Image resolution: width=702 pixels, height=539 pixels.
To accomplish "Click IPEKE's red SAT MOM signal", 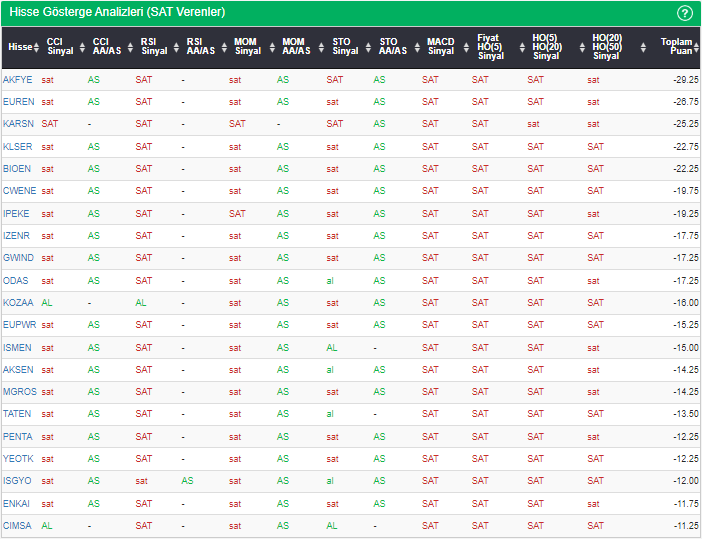I will click(237, 214).
